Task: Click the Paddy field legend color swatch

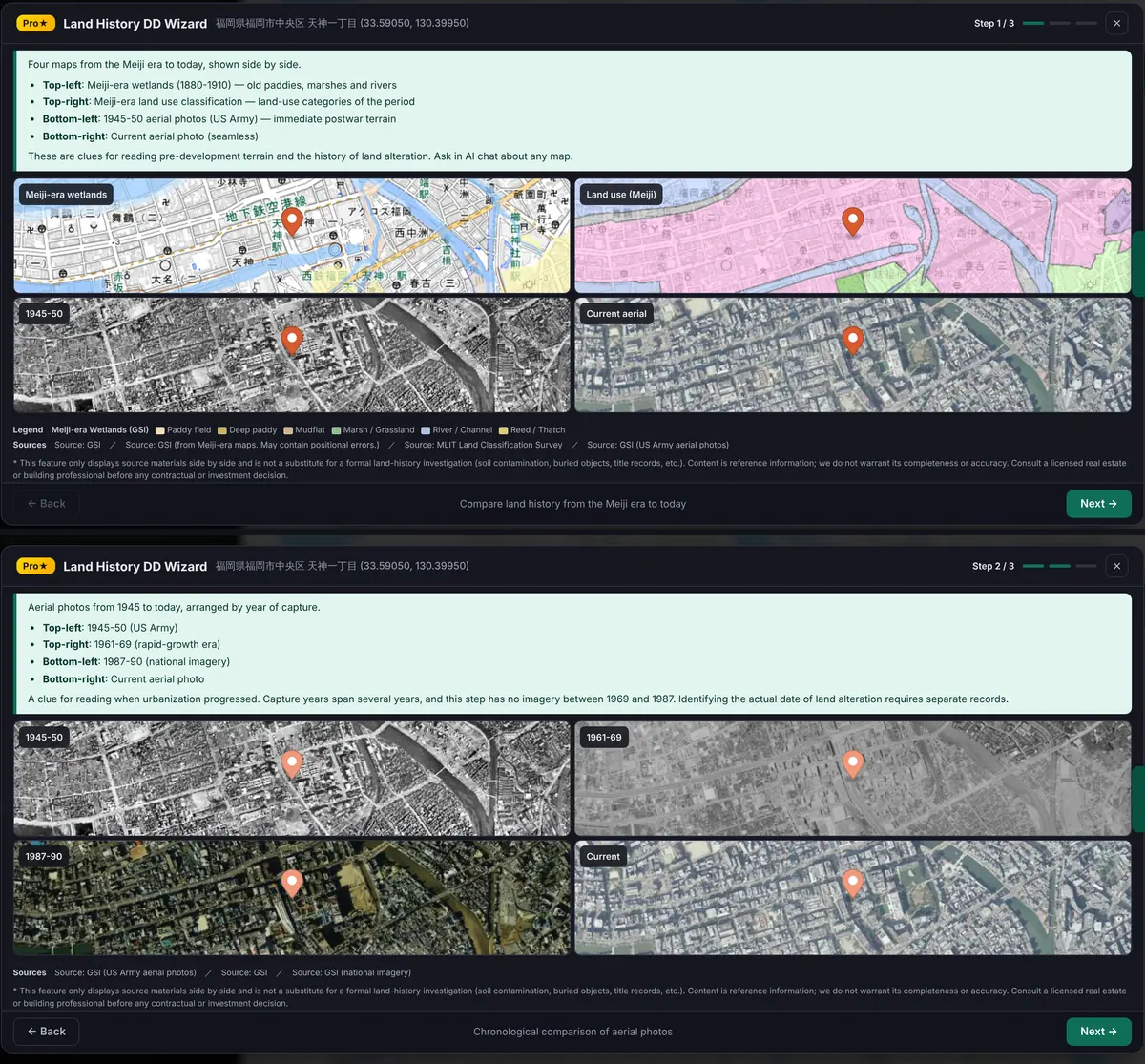Action: click(x=160, y=430)
